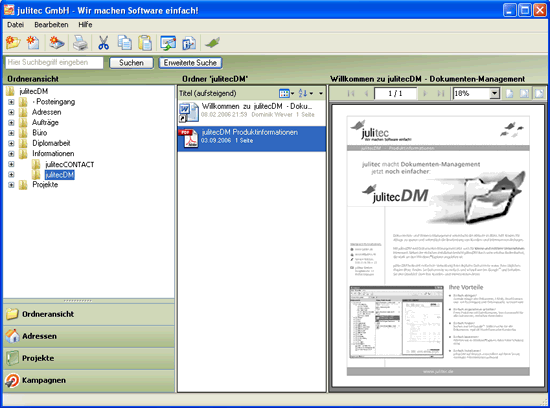Go to next preview page
The height and width of the screenshot is (408, 550).
(x=425, y=93)
